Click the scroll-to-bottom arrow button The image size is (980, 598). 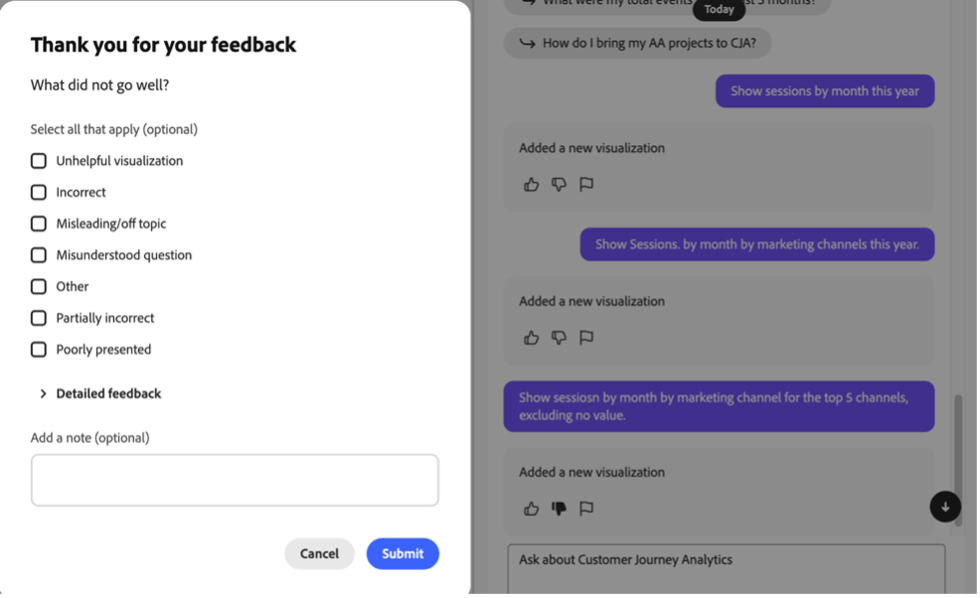coord(945,507)
